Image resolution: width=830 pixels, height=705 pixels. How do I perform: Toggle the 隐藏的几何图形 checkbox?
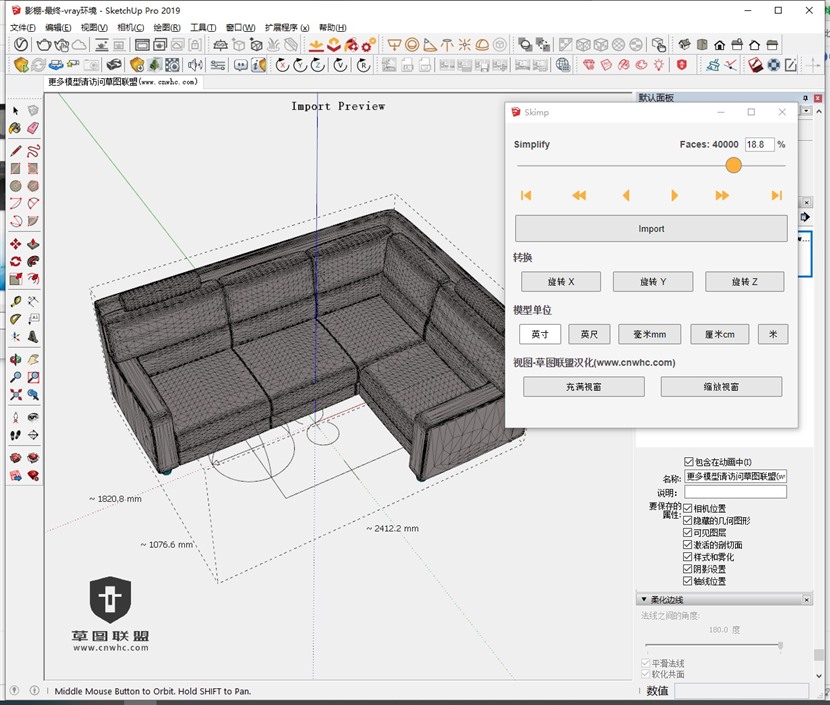(x=688, y=520)
